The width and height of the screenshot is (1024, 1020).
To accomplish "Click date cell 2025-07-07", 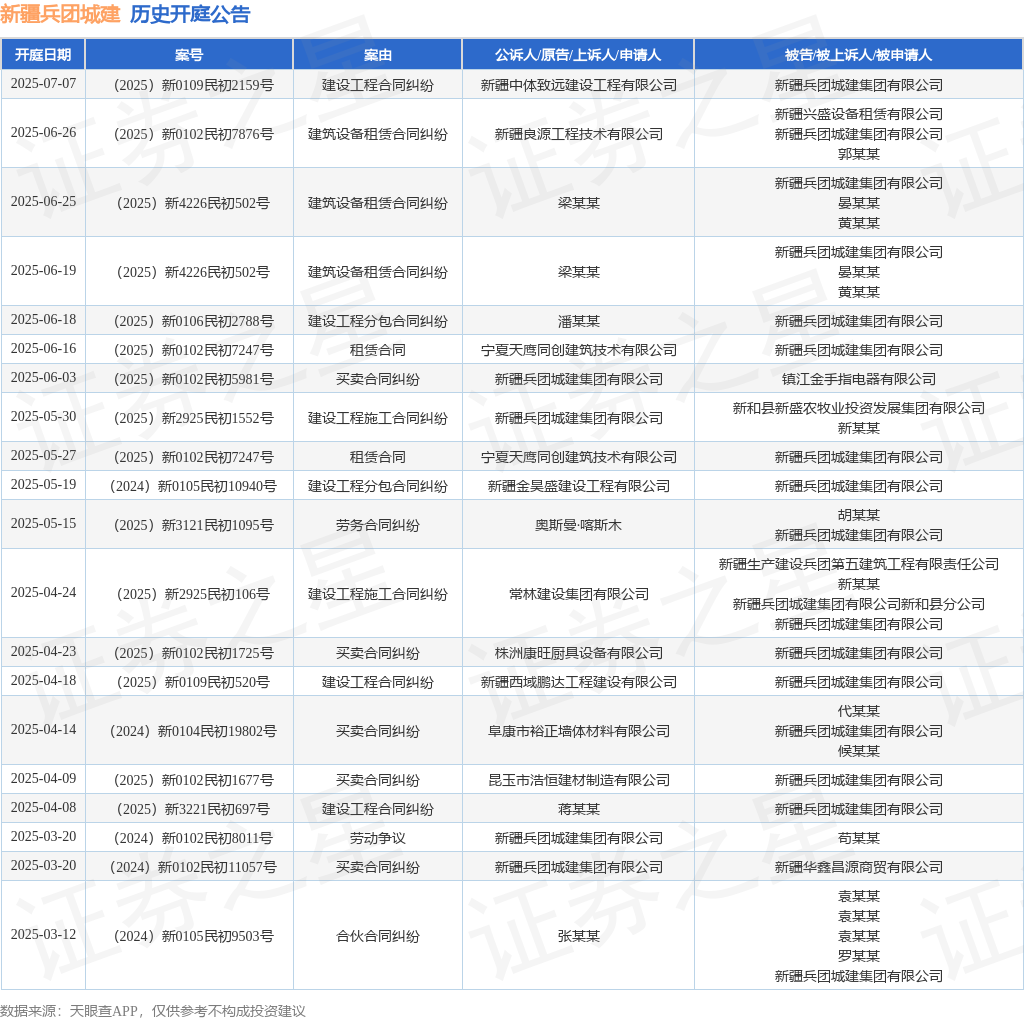I will click(43, 84).
